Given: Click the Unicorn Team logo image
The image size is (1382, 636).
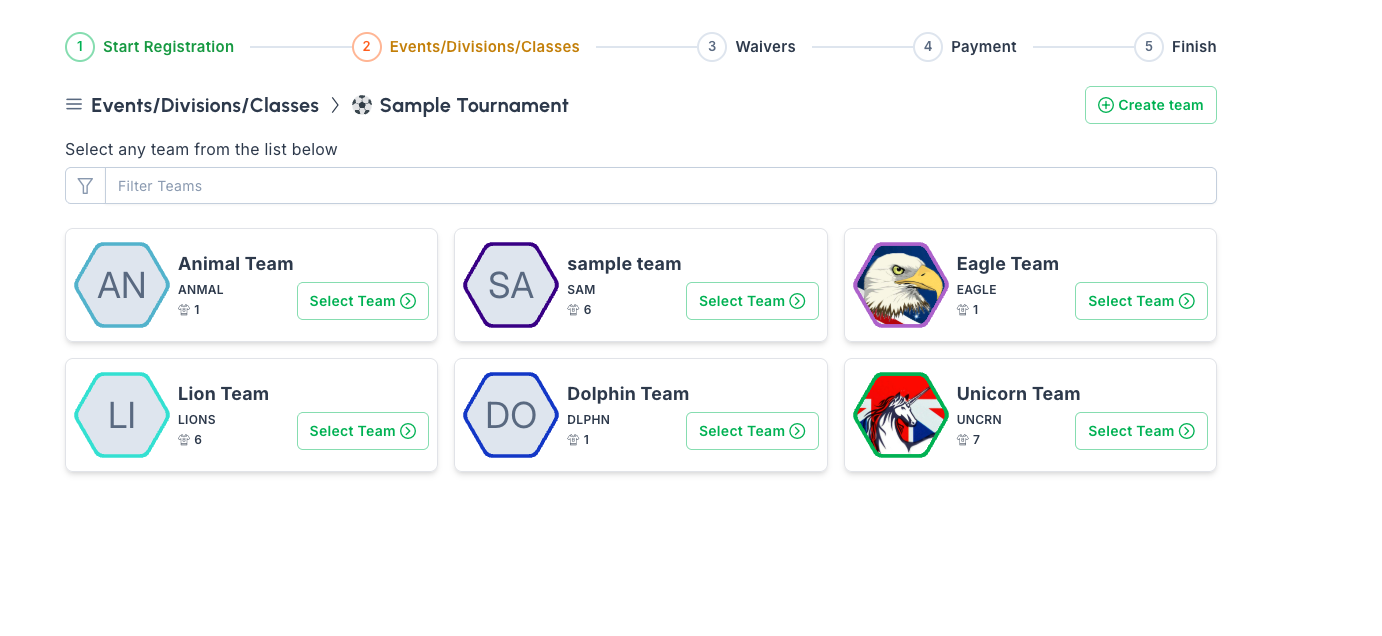Looking at the screenshot, I should [900, 416].
